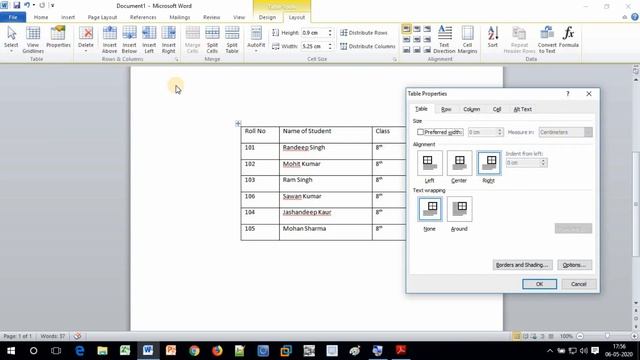
Task: Open the Measure in dropdown
Action: point(565,132)
